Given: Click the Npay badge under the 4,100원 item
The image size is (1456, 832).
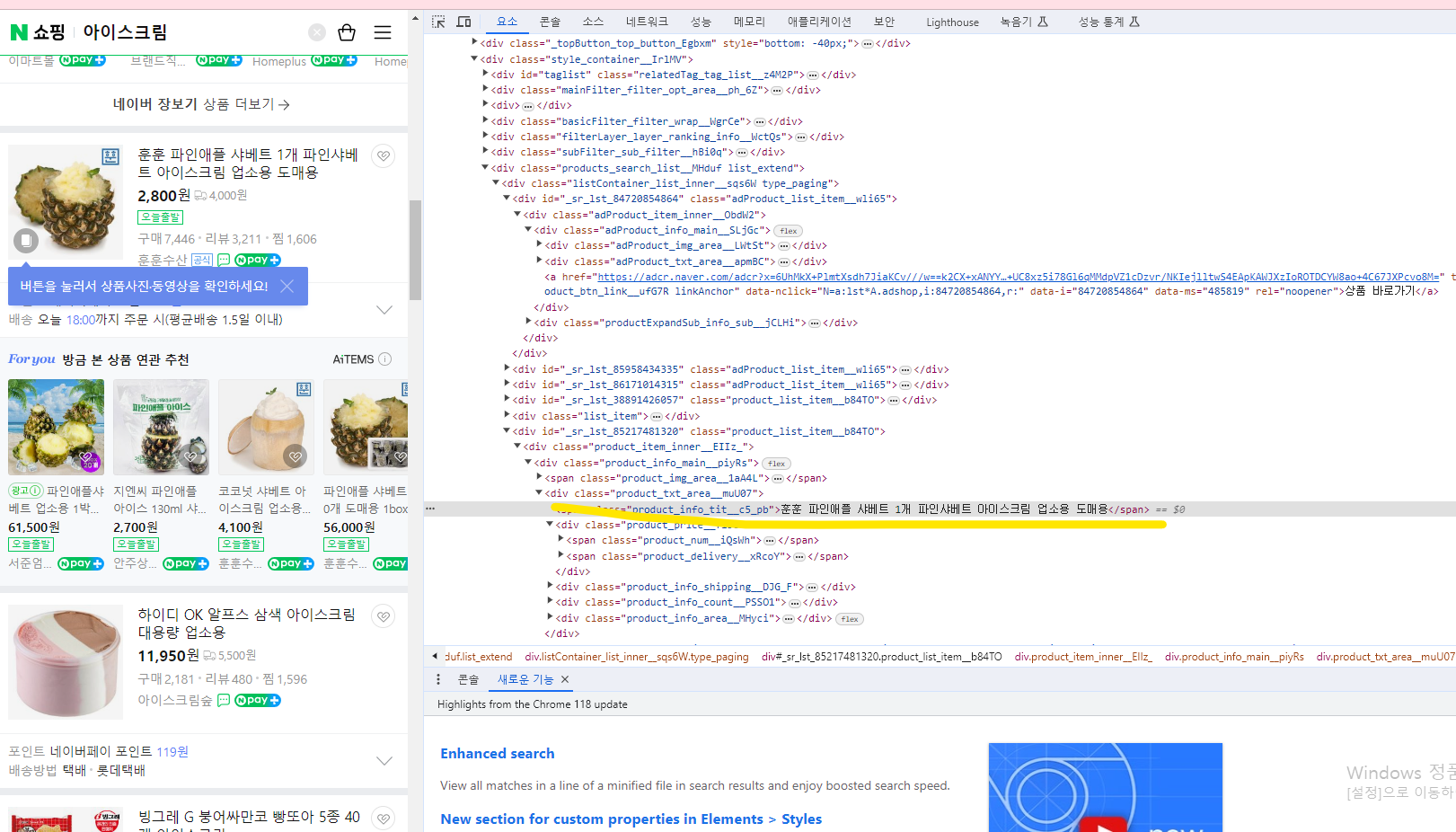Looking at the screenshot, I should pos(291,563).
